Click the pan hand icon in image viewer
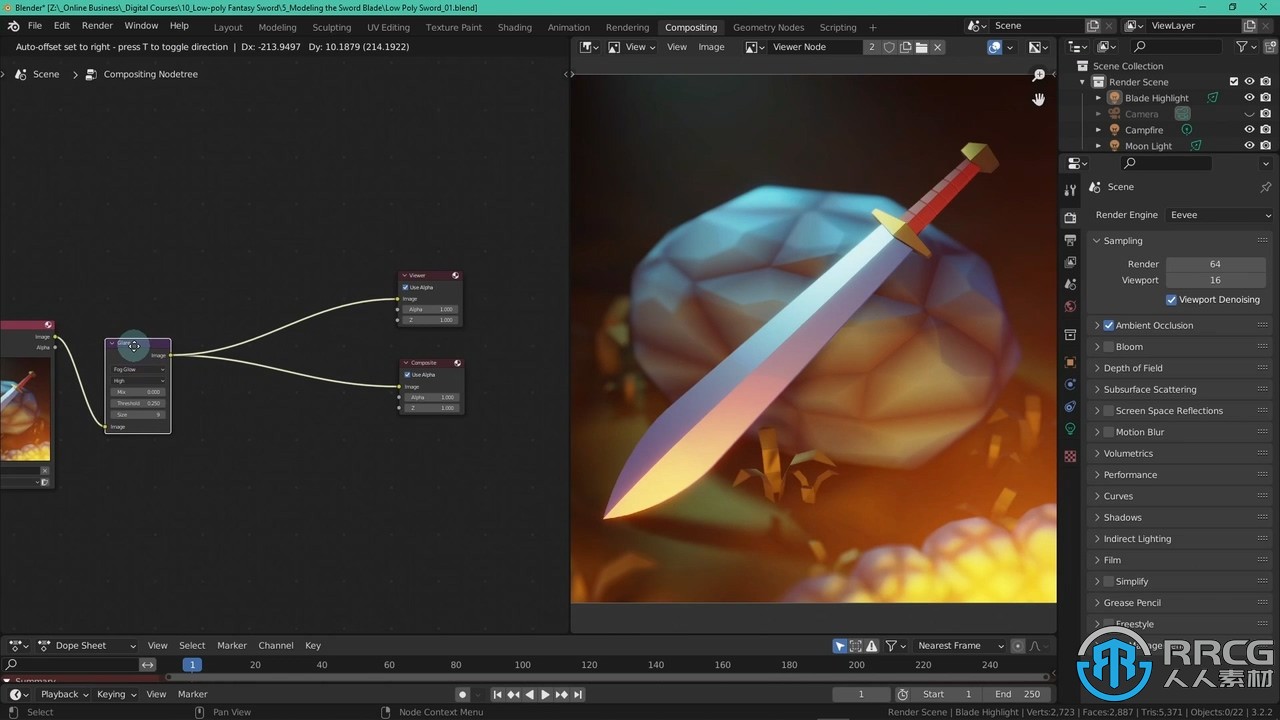The width and height of the screenshot is (1280, 720). 1039,99
